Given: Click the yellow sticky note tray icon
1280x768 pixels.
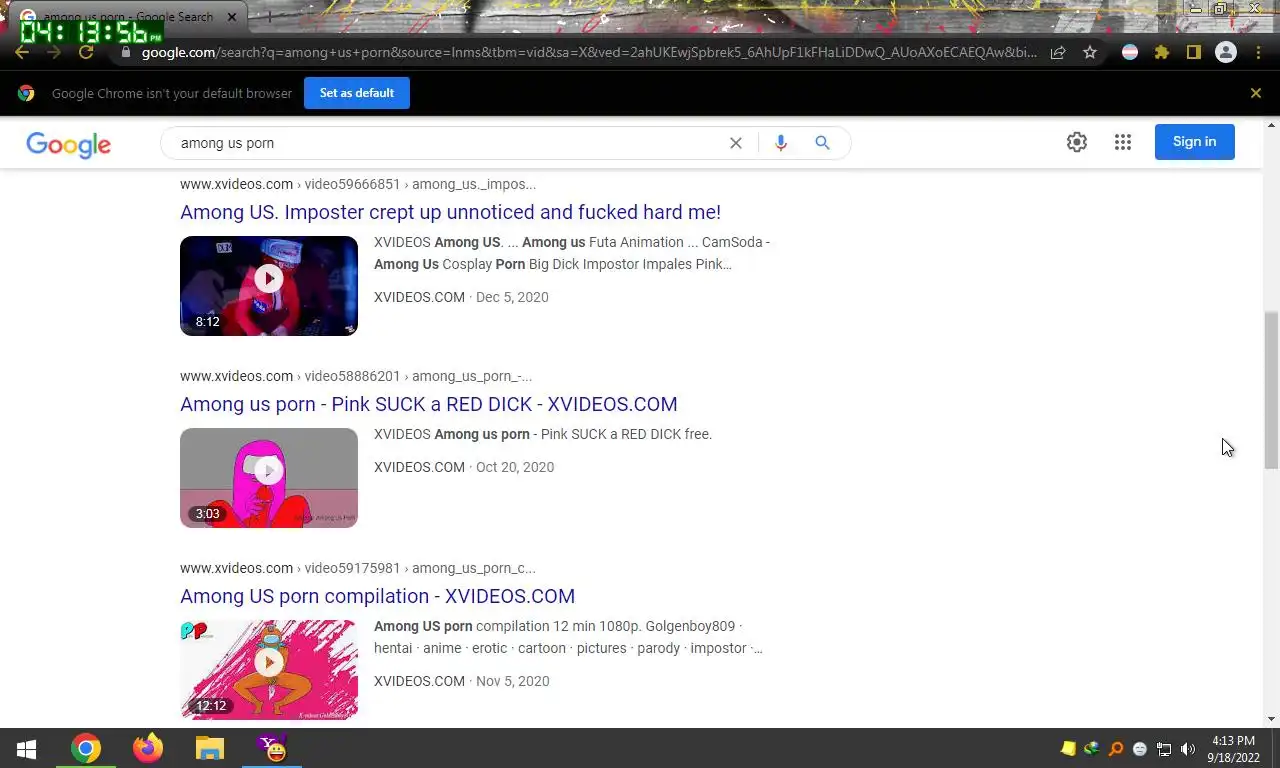Looking at the screenshot, I should [1068, 749].
